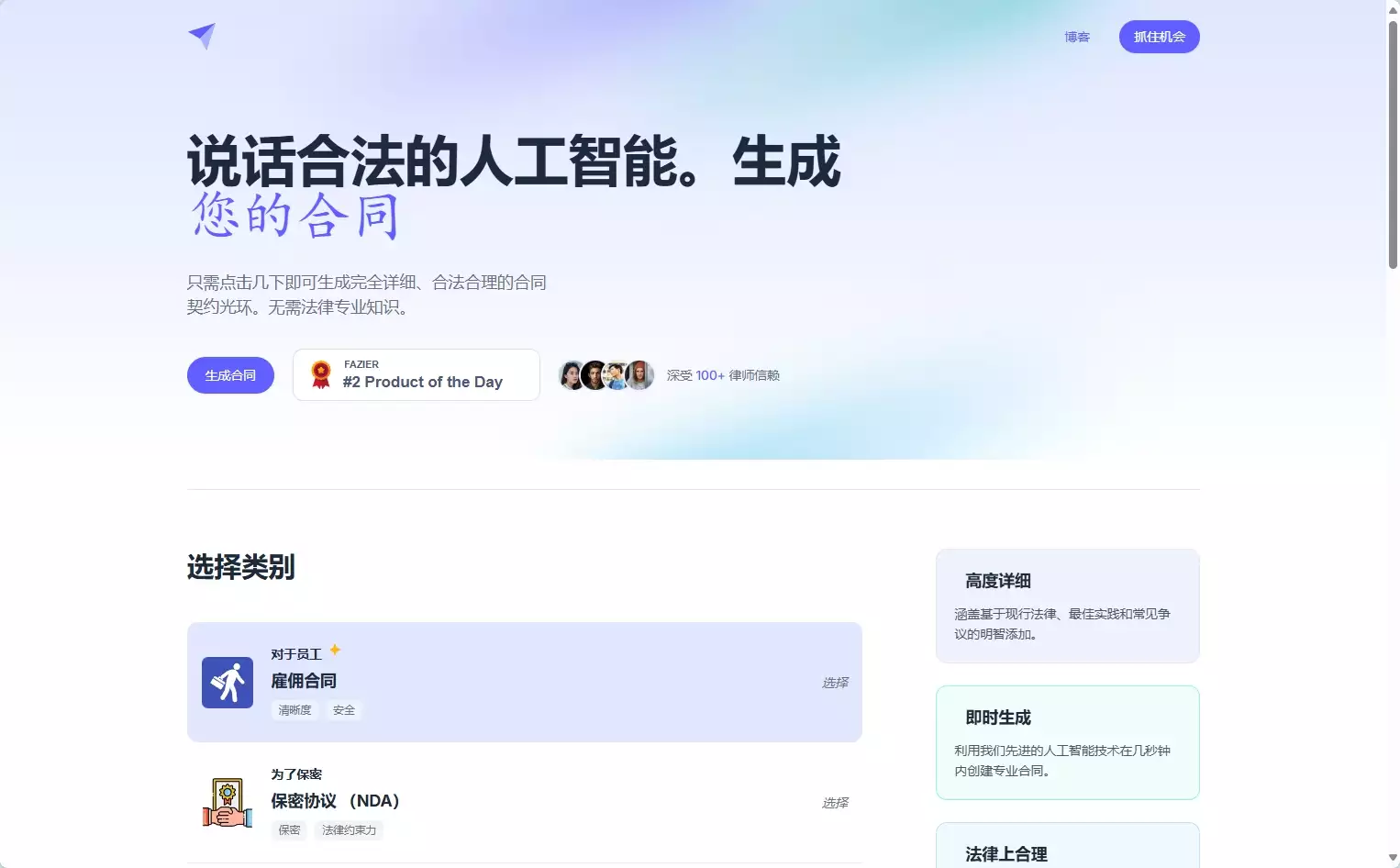Select the 雇佣合同 title text

tap(304, 681)
